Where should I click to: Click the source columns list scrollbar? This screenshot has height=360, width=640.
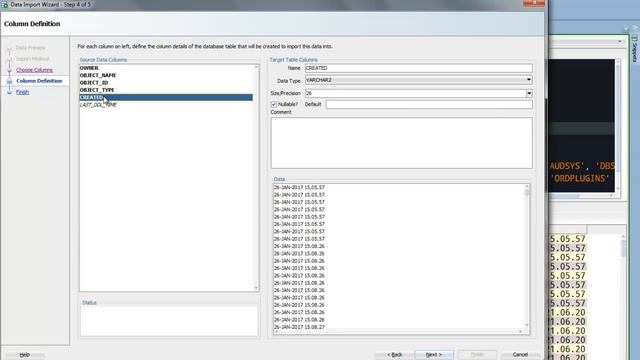256,177
